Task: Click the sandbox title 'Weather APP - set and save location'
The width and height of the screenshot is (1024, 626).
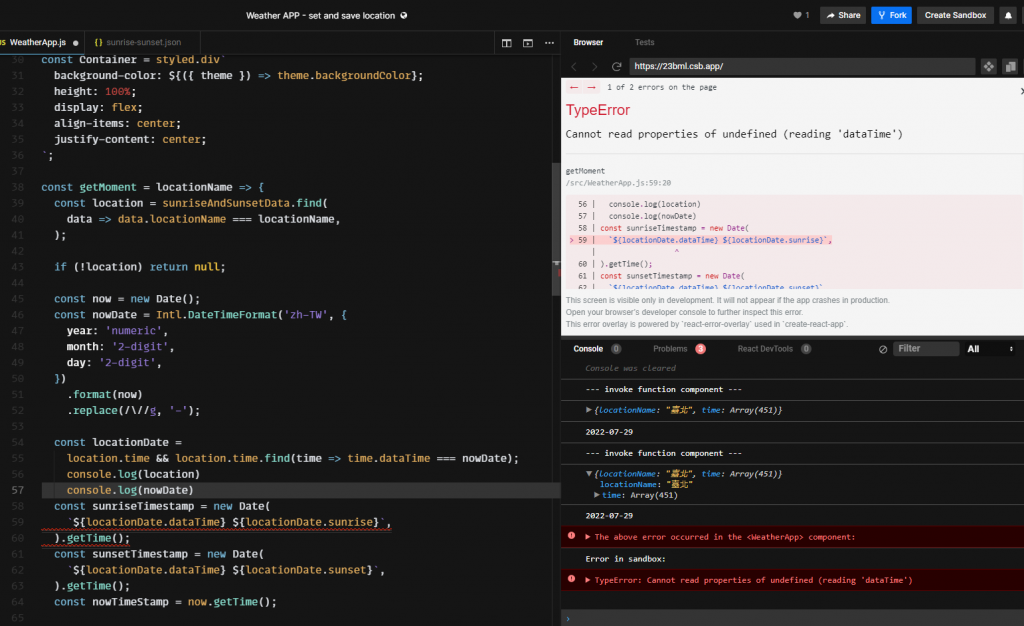Action: point(320,16)
